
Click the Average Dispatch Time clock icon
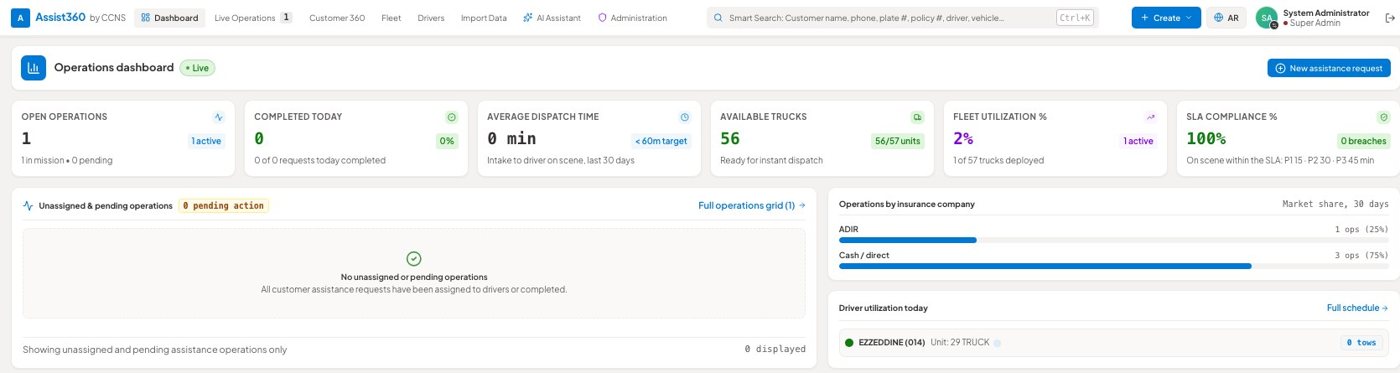685,117
